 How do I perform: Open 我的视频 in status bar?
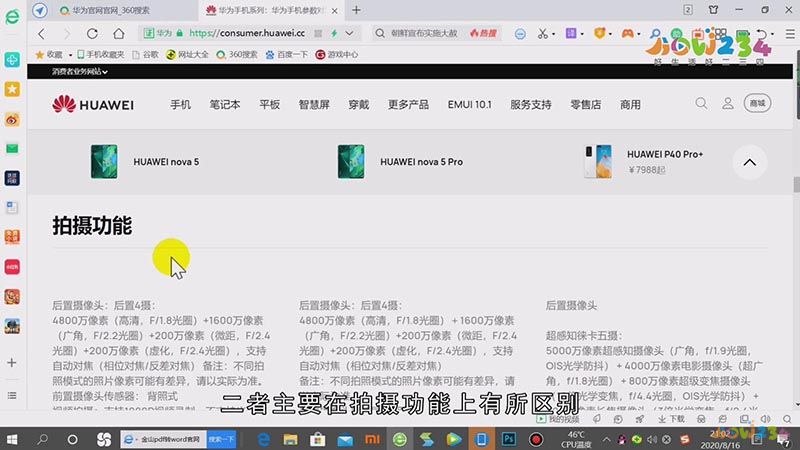tap(558, 419)
